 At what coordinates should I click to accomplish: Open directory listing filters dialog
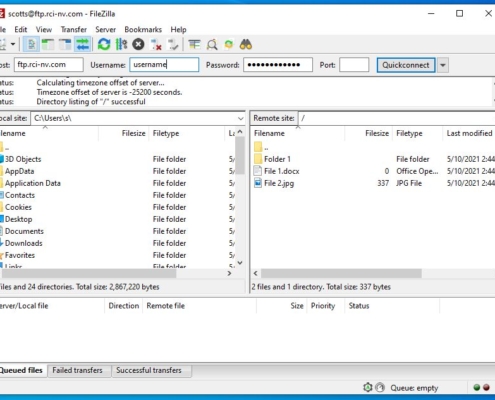pos(194,44)
